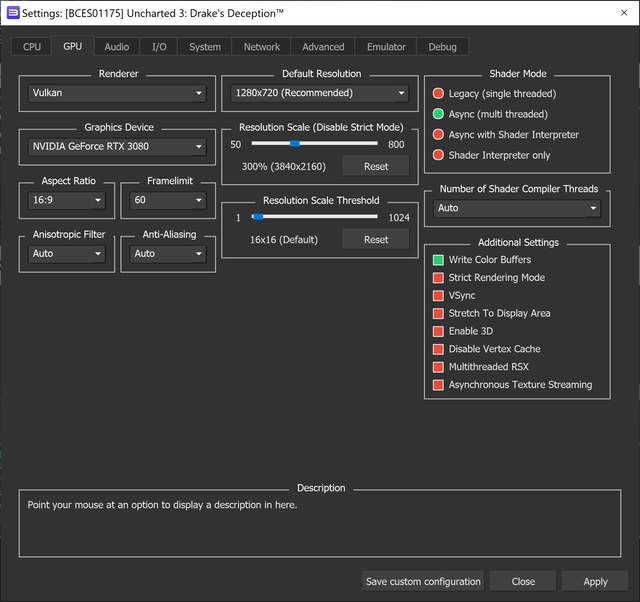Expand the Aspect Ratio dropdown

coord(67,200)
